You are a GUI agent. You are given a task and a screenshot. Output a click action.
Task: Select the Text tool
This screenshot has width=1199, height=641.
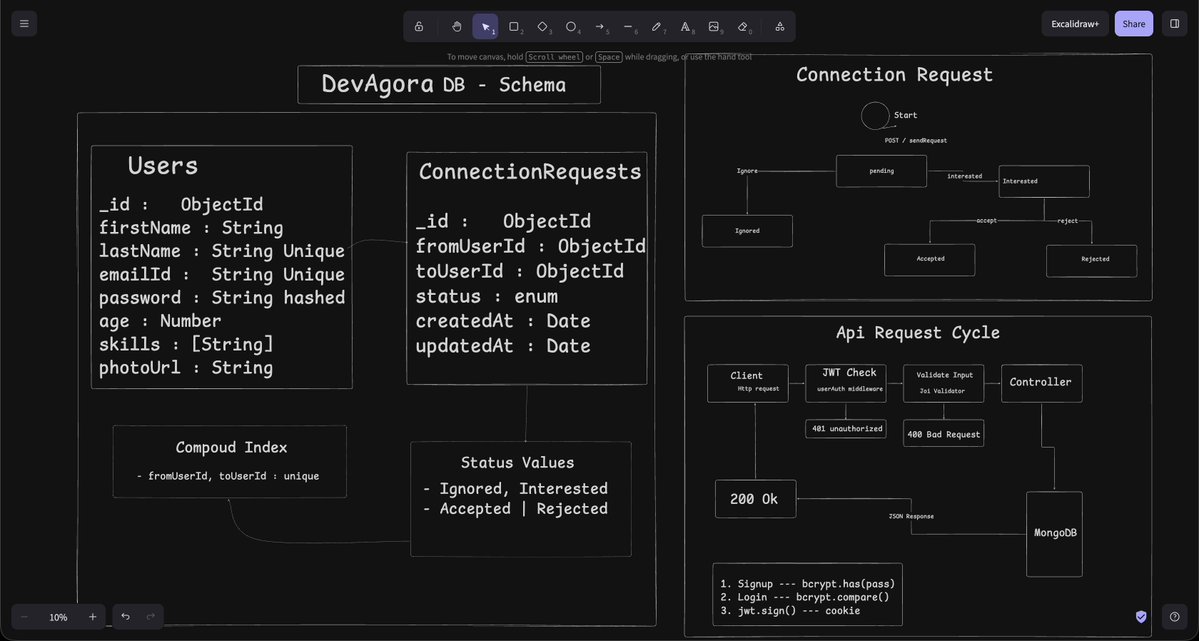tap(686, 26)
